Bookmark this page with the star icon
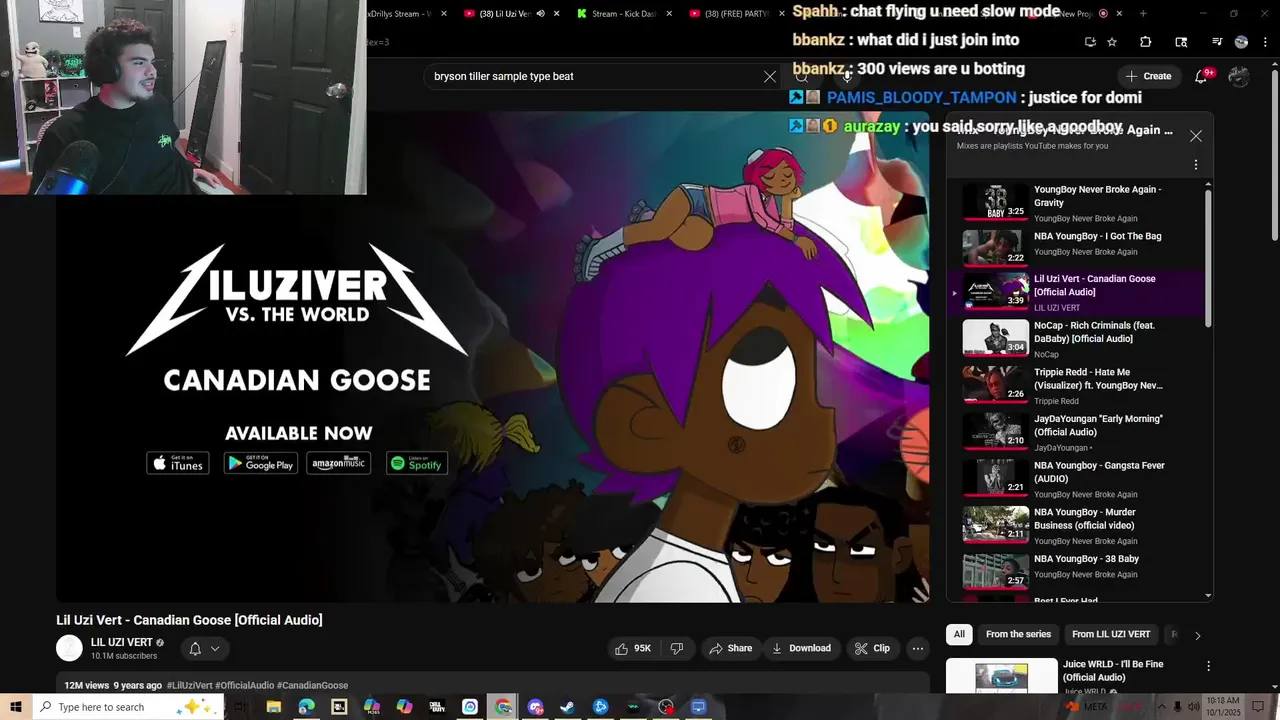1280x720 pixels. tap(1112, 42)
